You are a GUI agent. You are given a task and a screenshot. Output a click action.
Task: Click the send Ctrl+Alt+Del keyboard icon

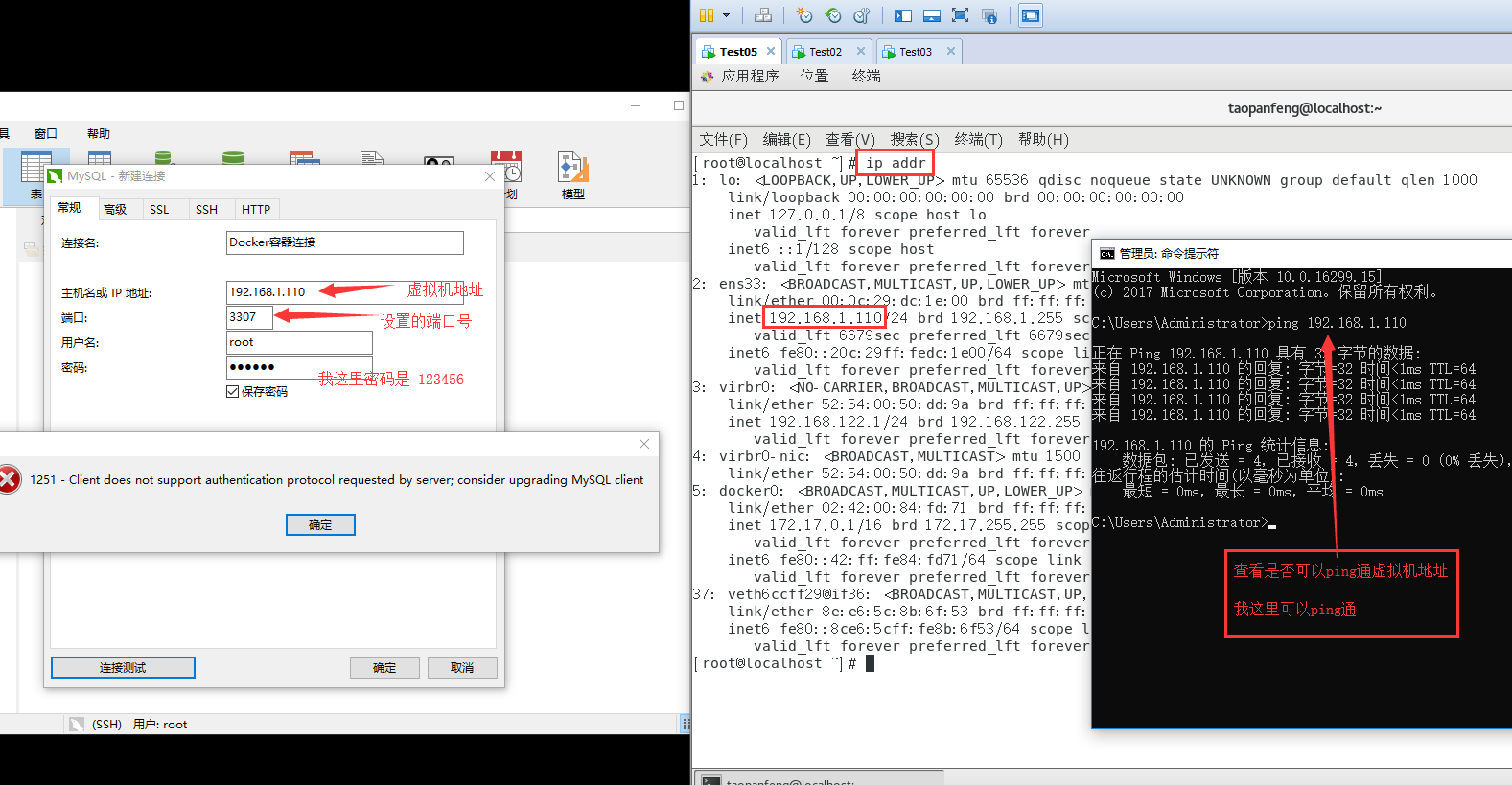pyautogui.click(x=763, y=15)
